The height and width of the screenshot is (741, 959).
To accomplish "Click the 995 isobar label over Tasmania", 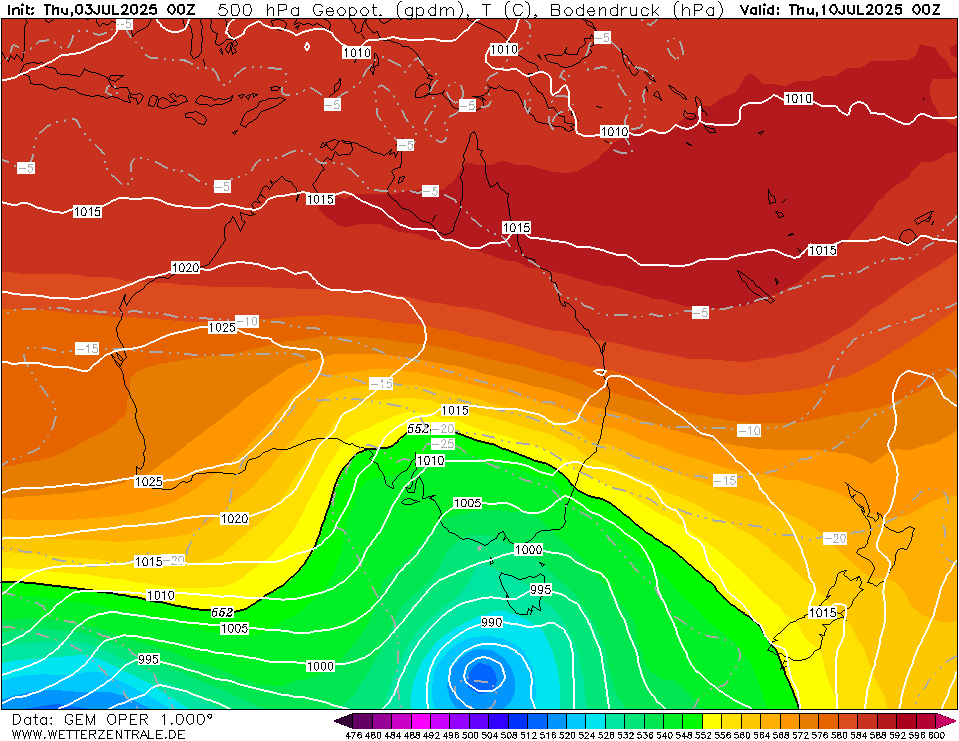I will pyautogui.click(x=541, y=589).
